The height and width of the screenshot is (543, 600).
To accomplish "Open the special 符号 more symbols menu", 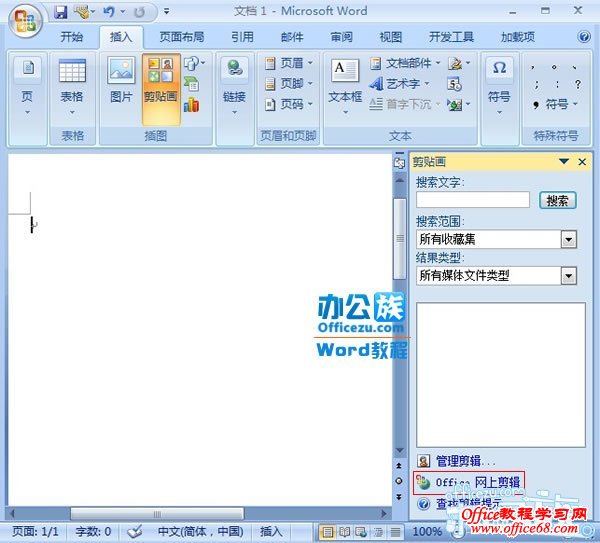I will tap(556, 104).
